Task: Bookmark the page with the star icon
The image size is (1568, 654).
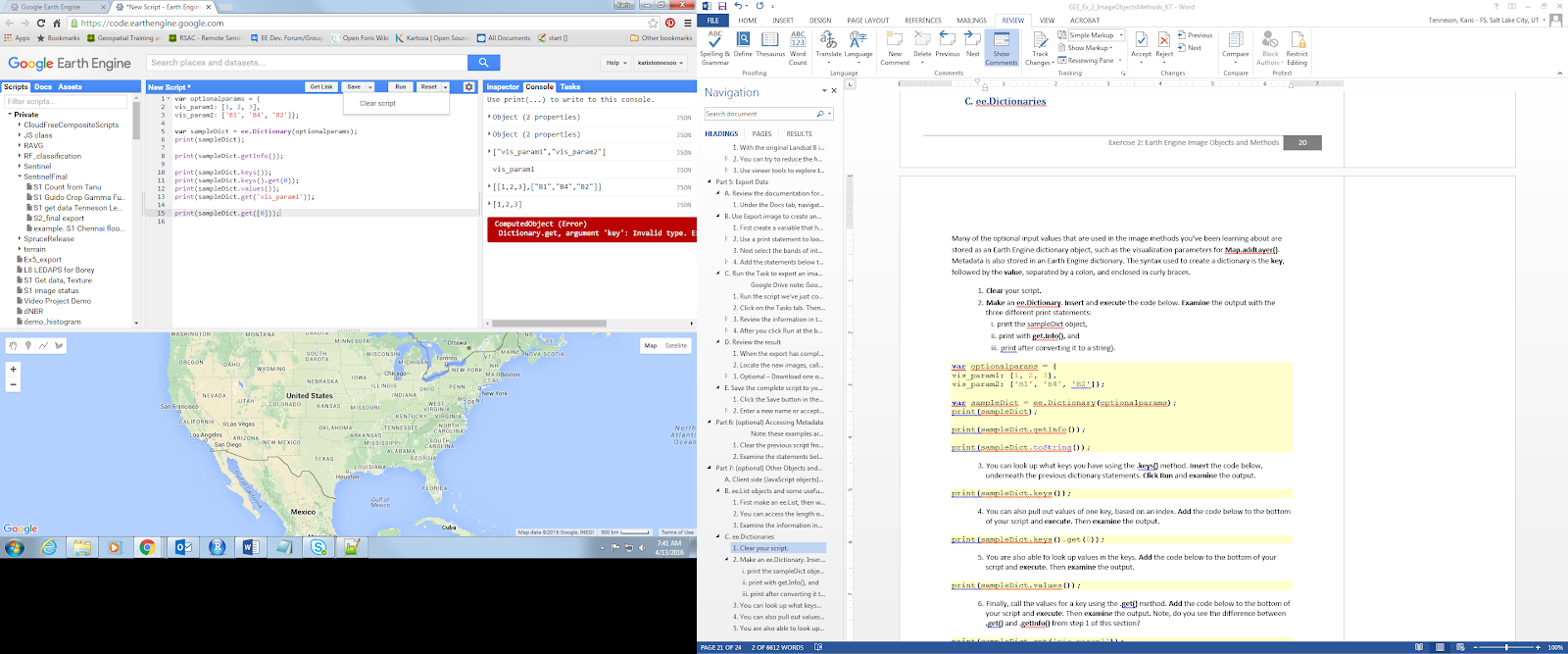Action: click(x=654, y=23)
